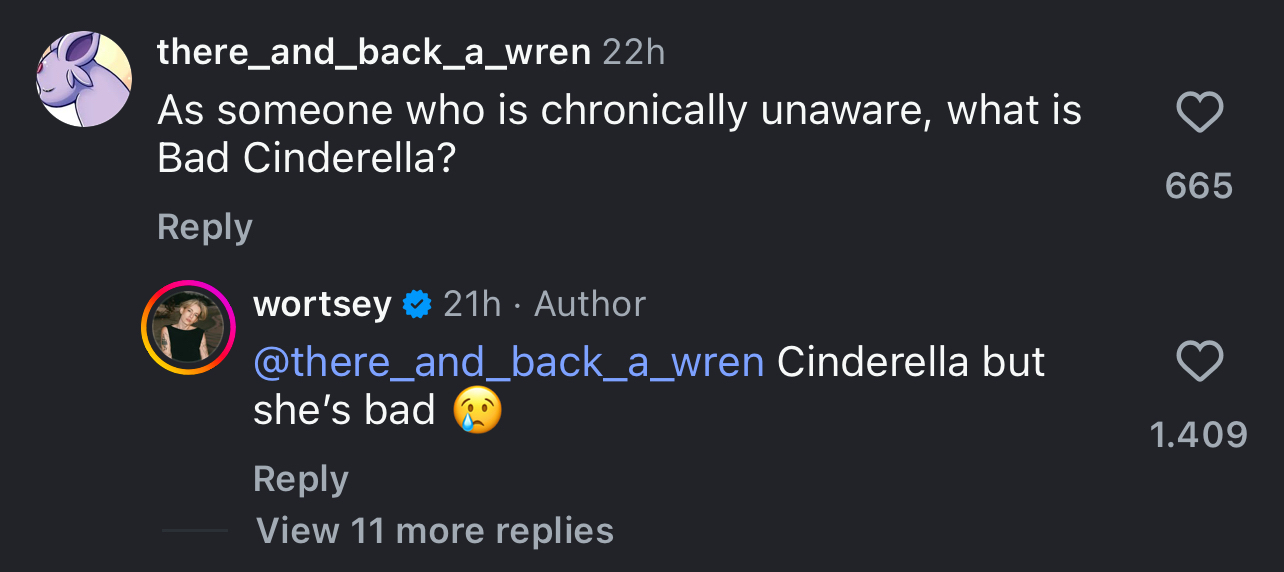Reply to the Bad Cinderella question comment
Screen dimensions: 1284x572
(x=204, y=227)
